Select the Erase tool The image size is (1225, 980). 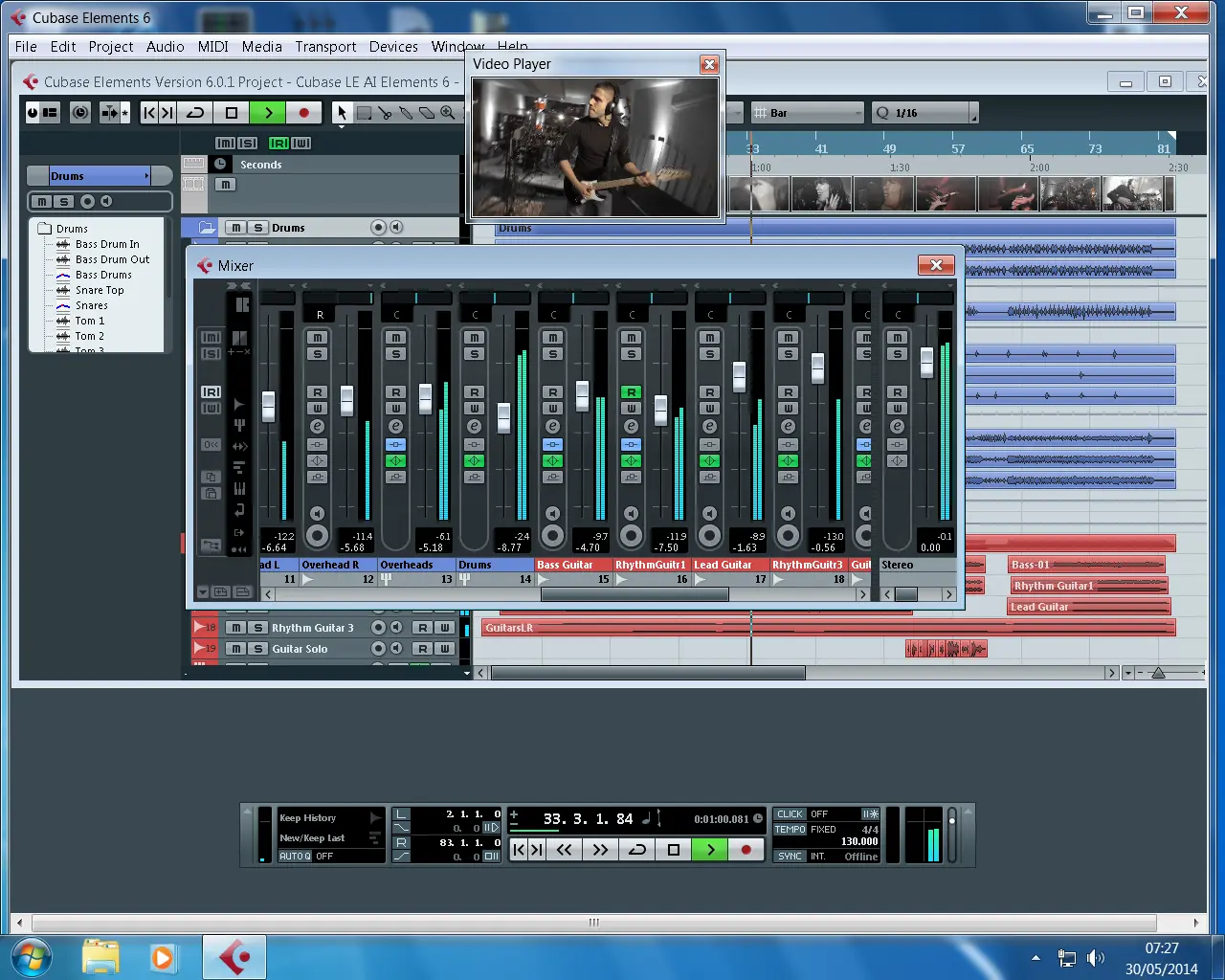[x=427, y=113]
